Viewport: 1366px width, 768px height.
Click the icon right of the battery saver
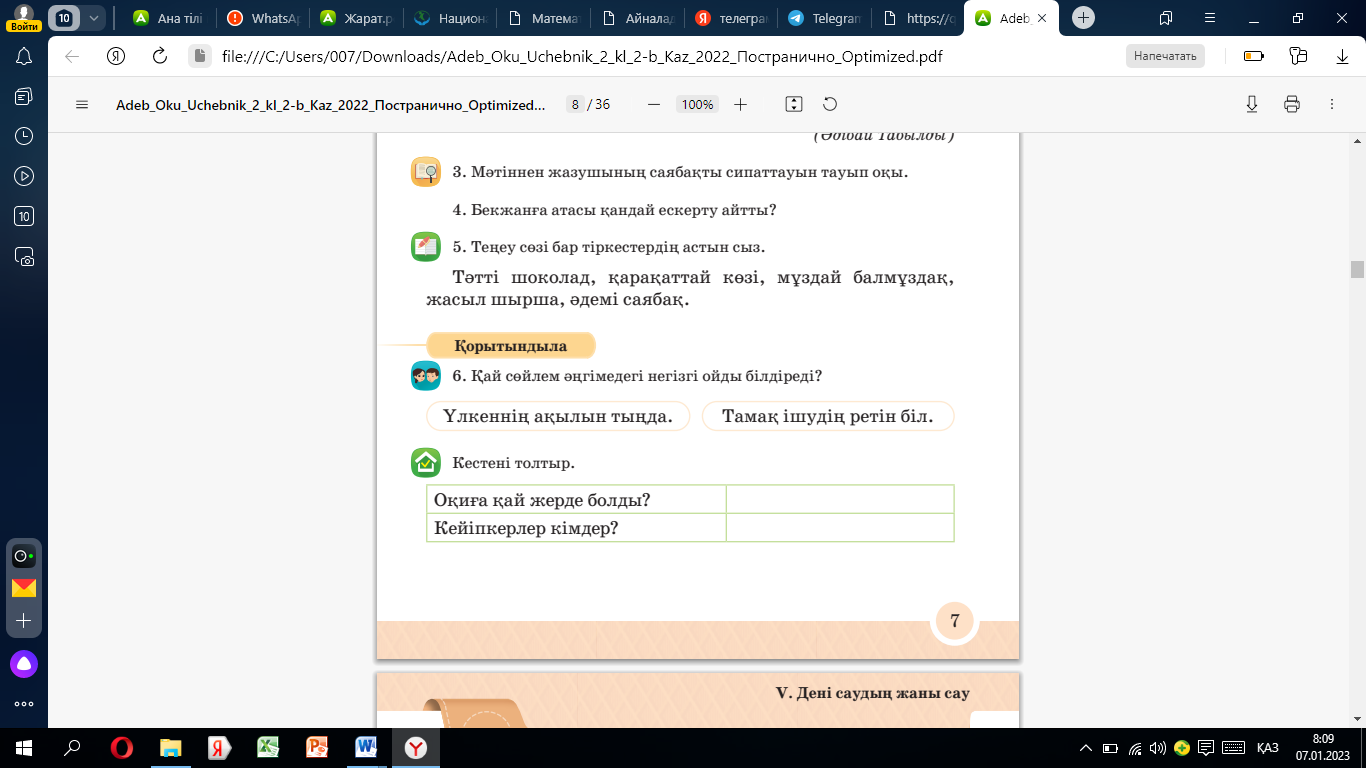tap(1298, 56)
